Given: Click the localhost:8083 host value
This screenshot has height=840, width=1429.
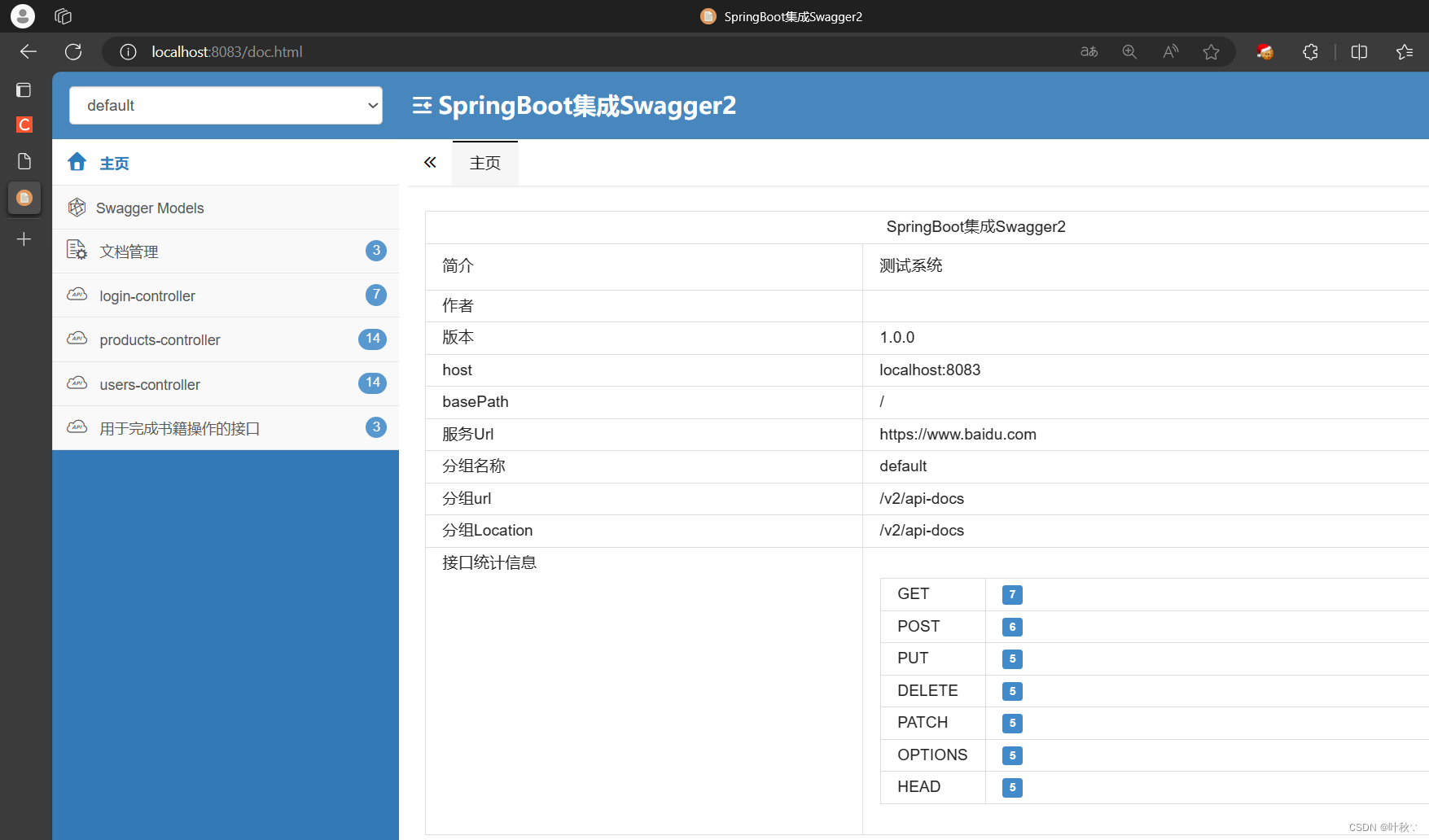Looking at the screenshot, I should pyautogui.click(x=930, y=370).
